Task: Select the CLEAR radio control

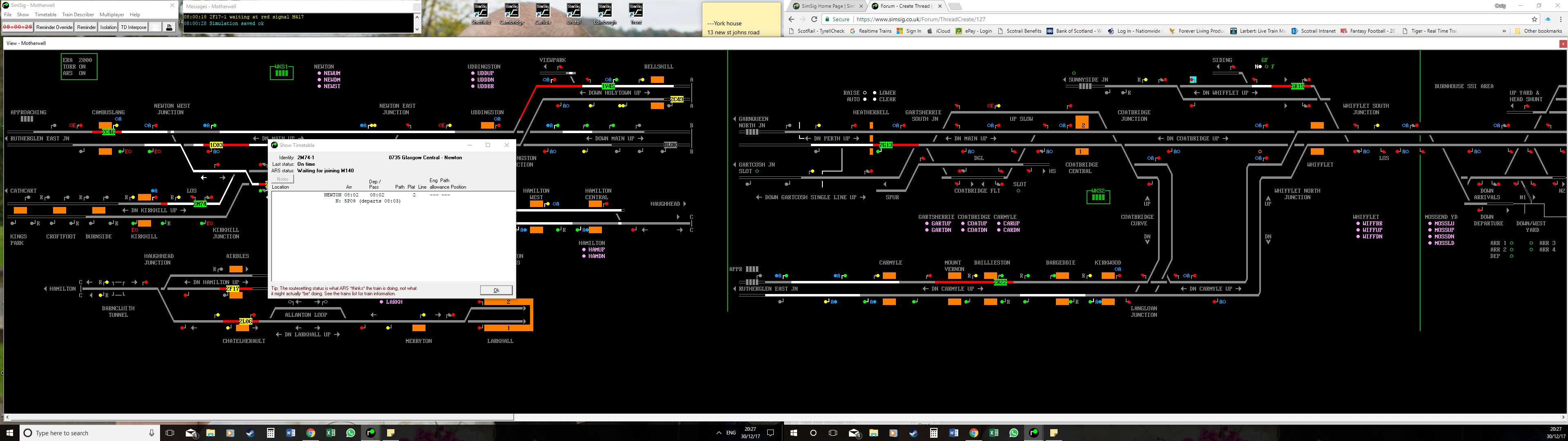Action: 875,99
